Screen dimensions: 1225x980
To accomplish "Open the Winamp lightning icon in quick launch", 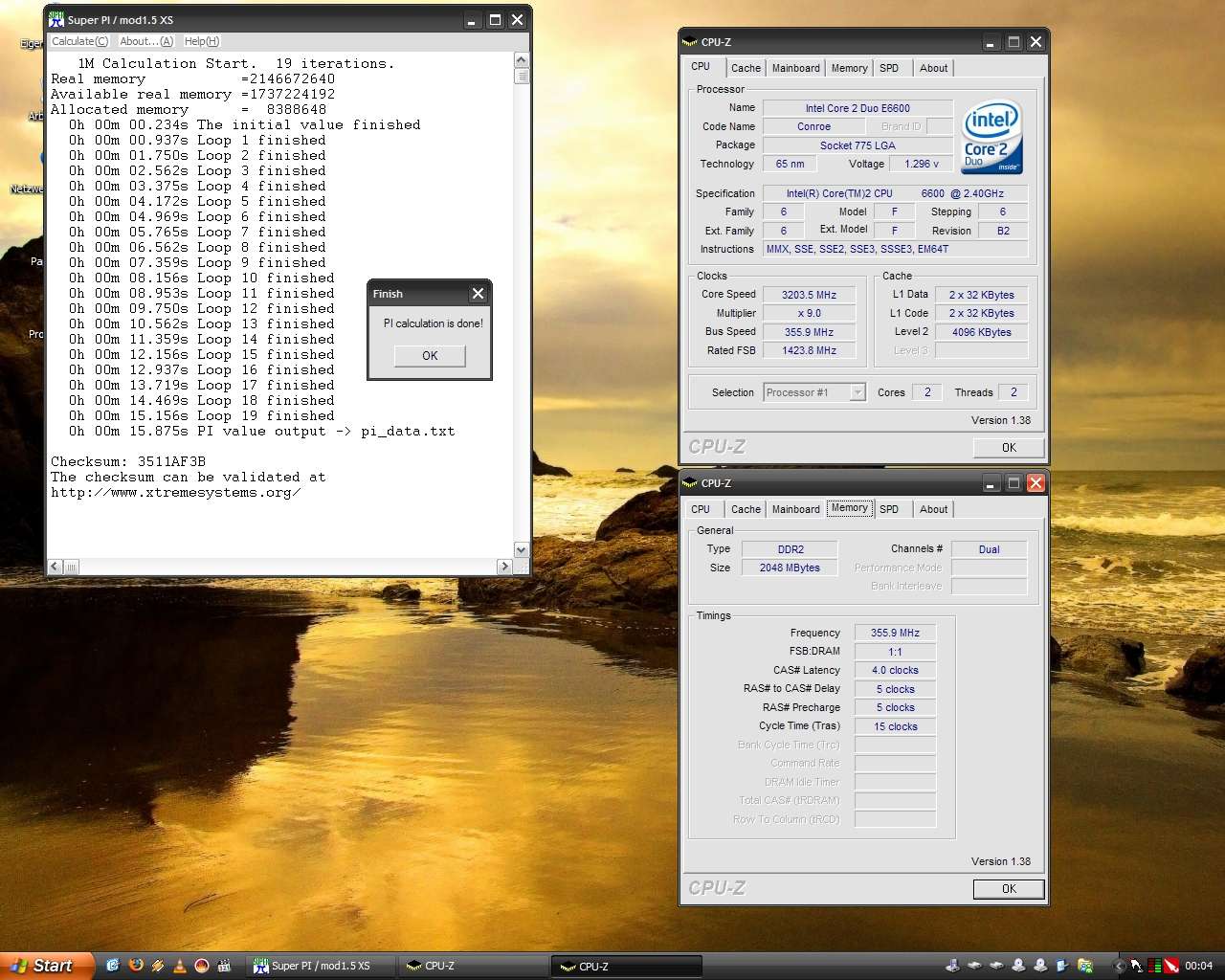I will (x=158, y=966).
